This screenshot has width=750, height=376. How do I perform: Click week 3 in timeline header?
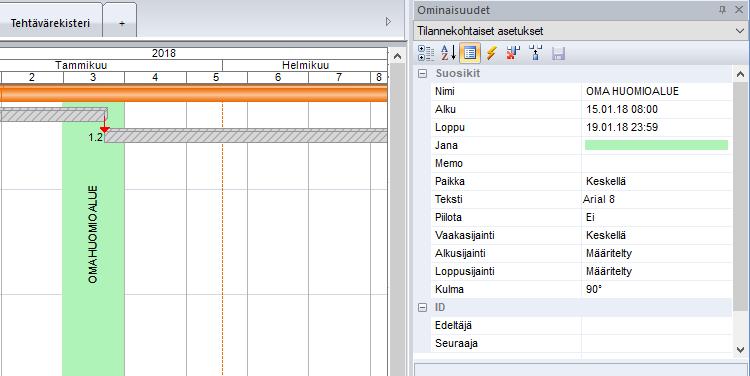[x=93, y=77]
